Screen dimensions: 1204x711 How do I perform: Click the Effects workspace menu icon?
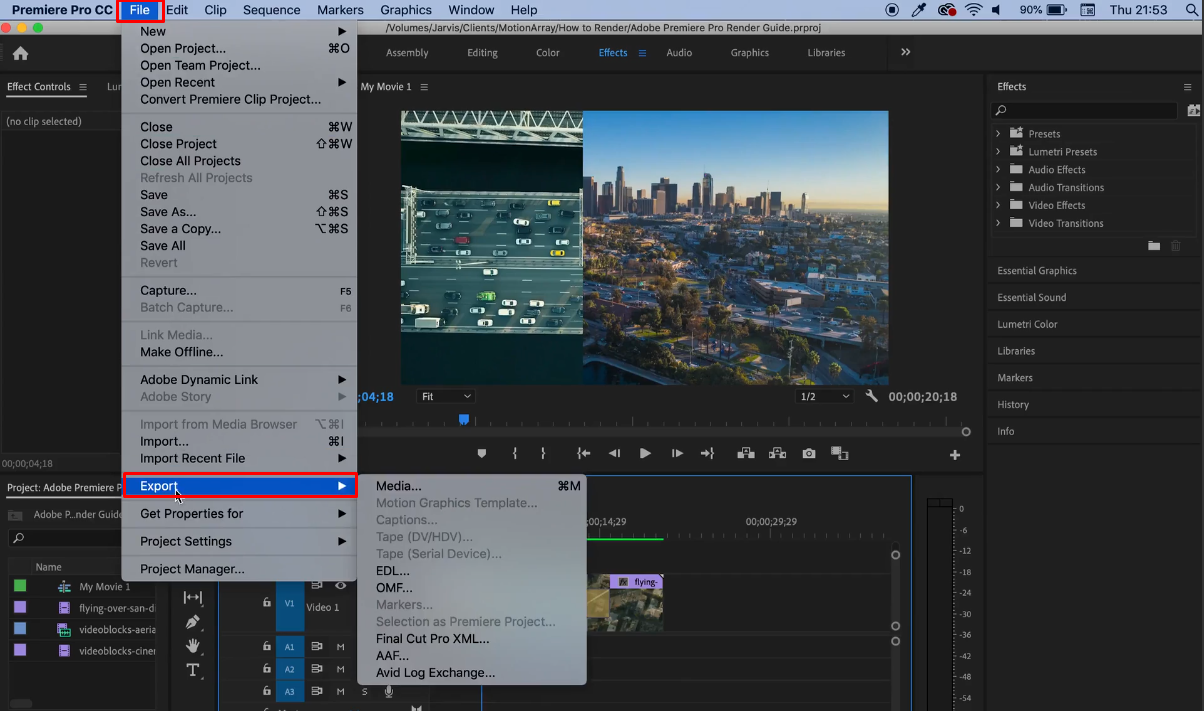click(642, 53)
